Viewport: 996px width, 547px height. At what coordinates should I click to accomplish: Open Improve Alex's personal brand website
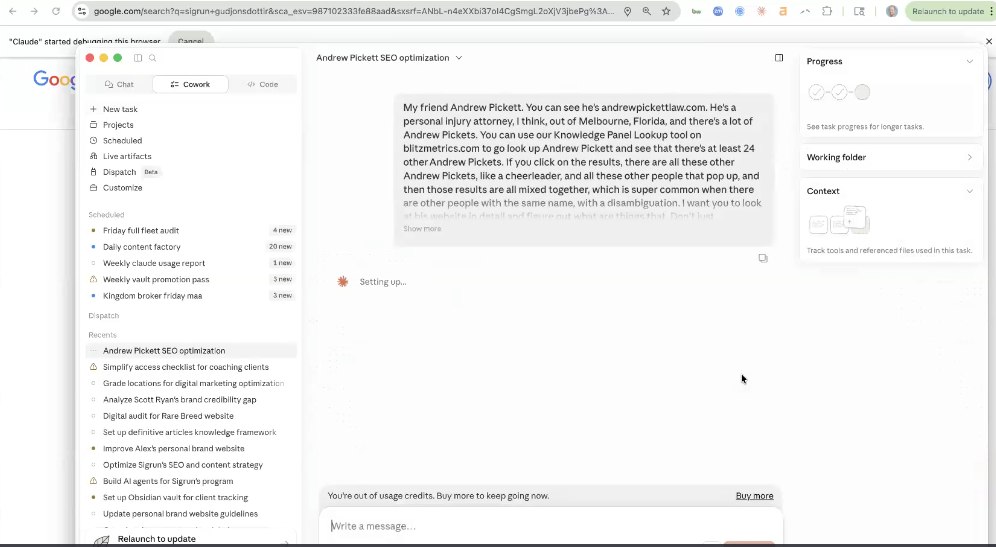pyautogui.click(x=191, y=449)
